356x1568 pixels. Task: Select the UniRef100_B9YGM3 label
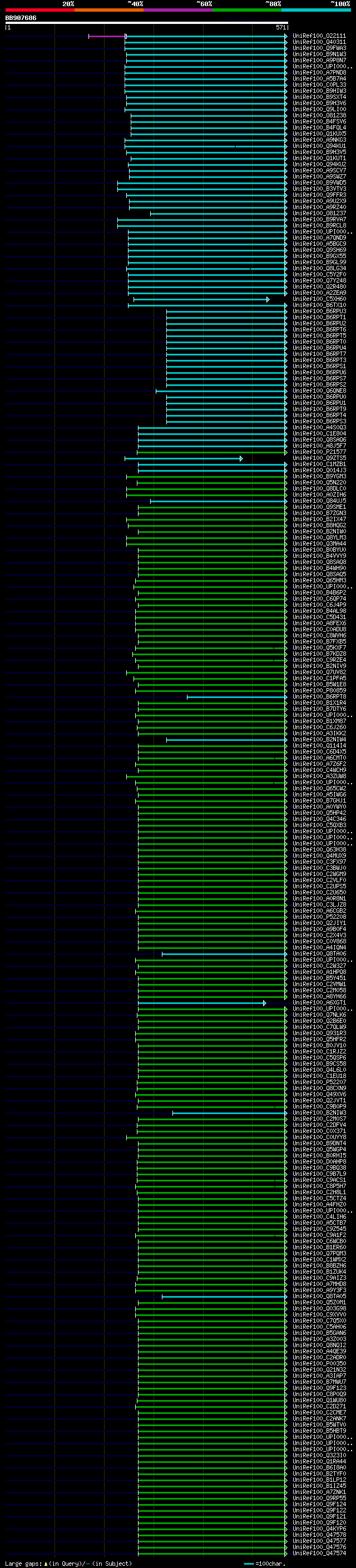tap(319, 477)
